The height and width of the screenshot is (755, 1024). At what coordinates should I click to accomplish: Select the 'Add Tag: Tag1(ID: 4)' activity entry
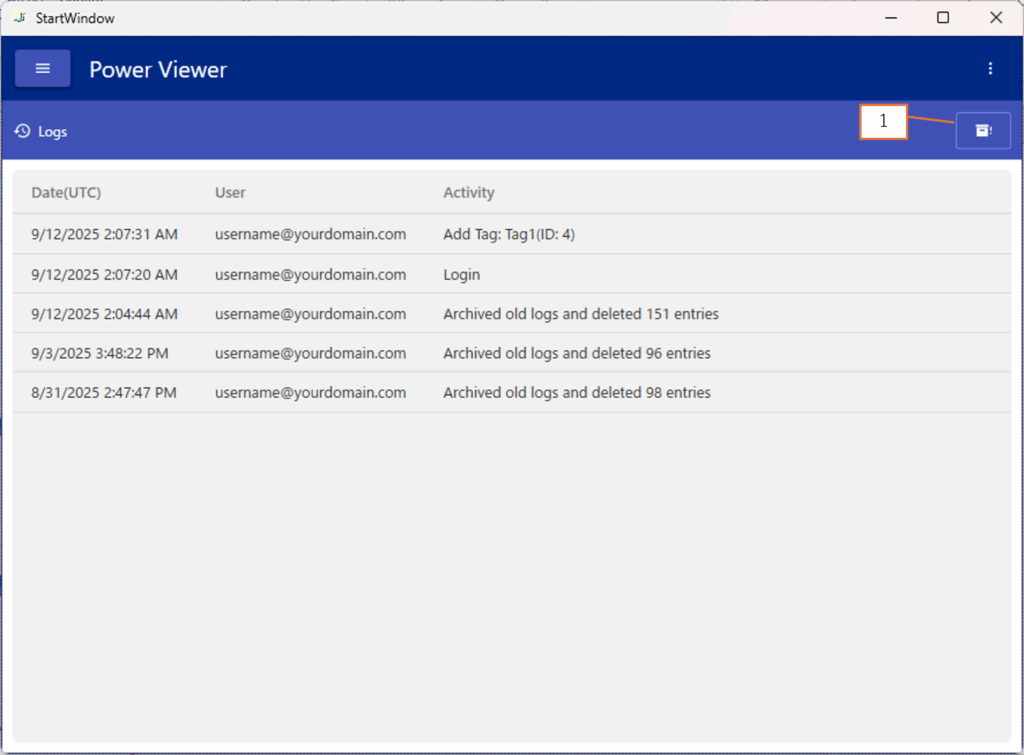click(x=508, y=235)
